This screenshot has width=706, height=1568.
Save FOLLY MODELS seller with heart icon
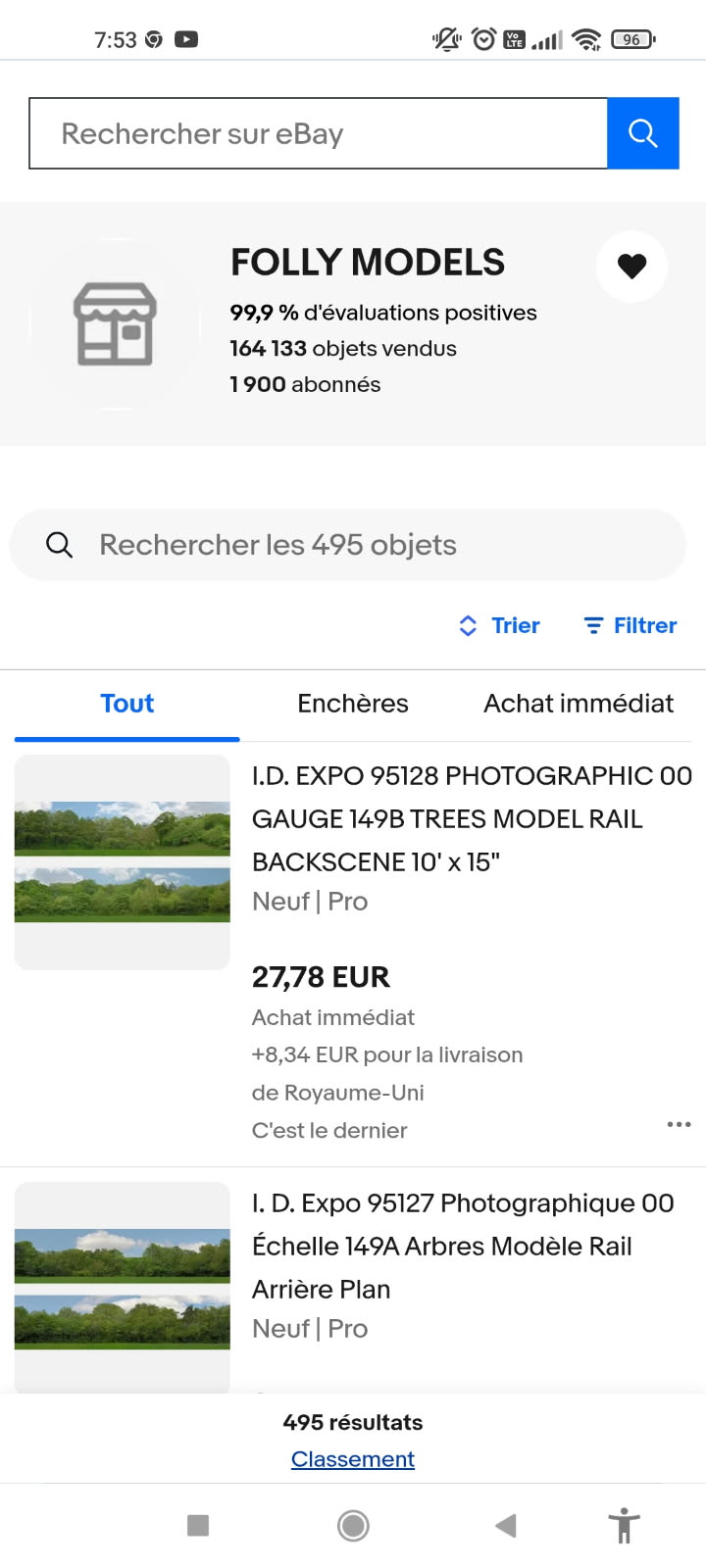click(x=632, y=266)
